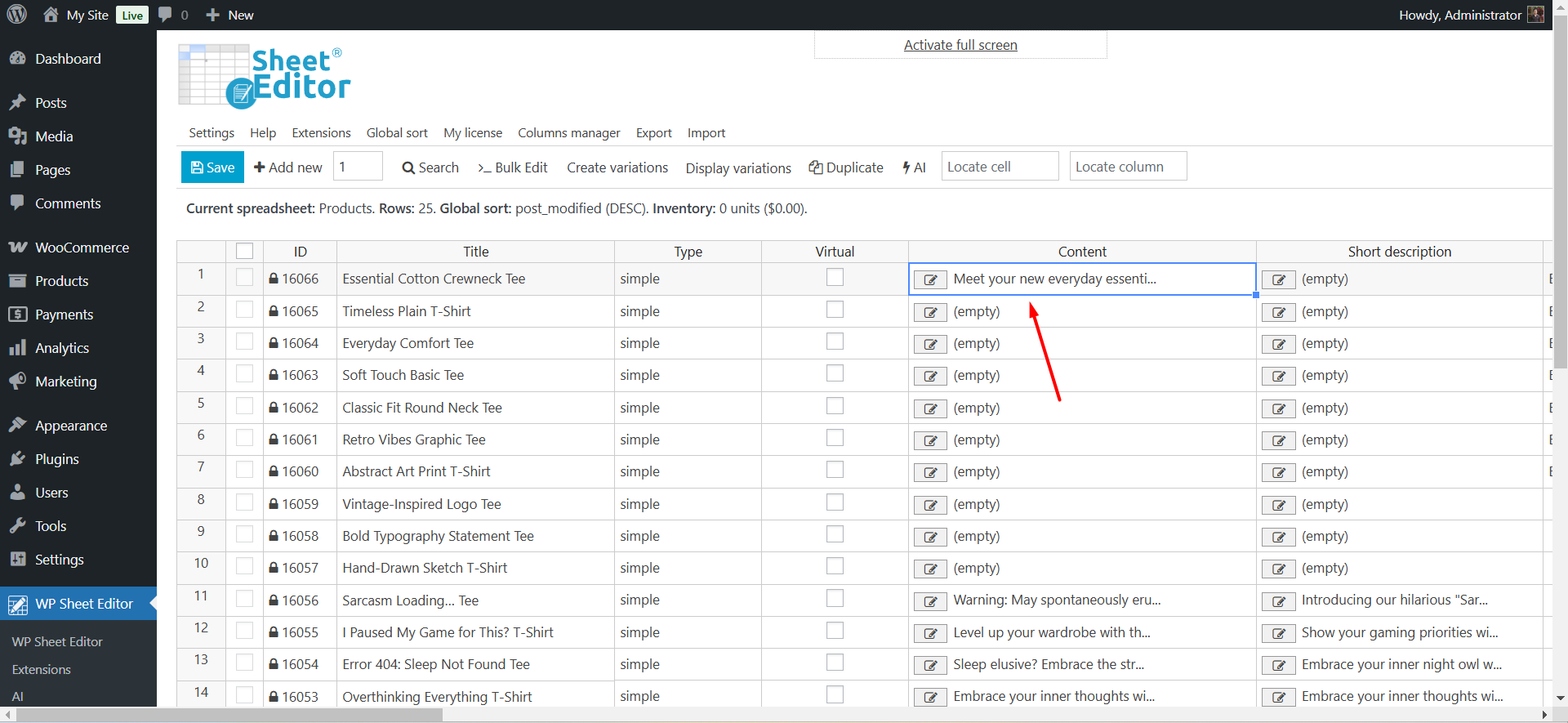1568x723 pixels.
Task: Open the Columns manager menu
Action: click(569, 132)
